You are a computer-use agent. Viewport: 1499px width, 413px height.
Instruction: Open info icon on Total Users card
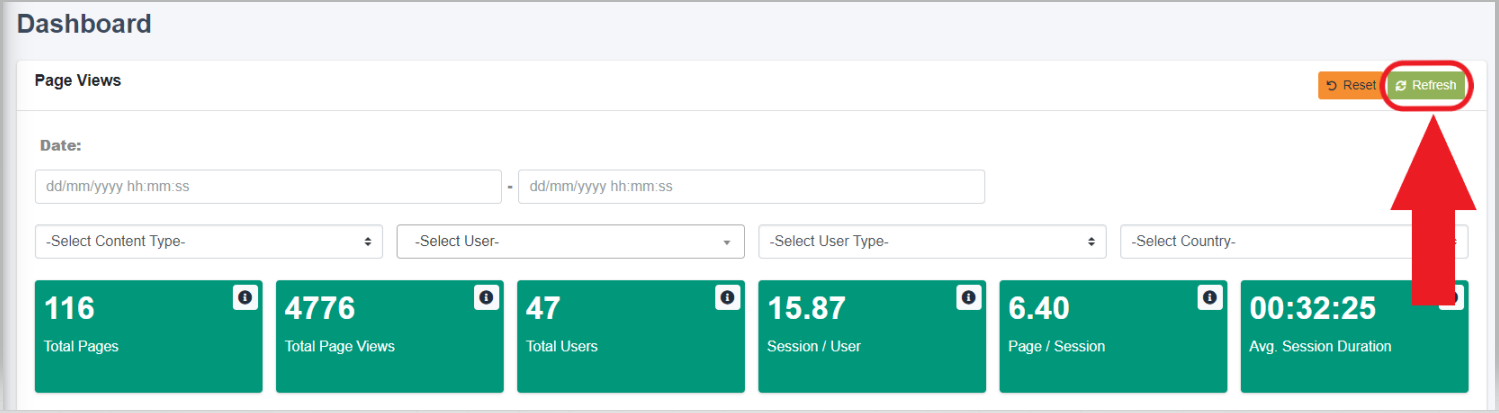[727, 297]
